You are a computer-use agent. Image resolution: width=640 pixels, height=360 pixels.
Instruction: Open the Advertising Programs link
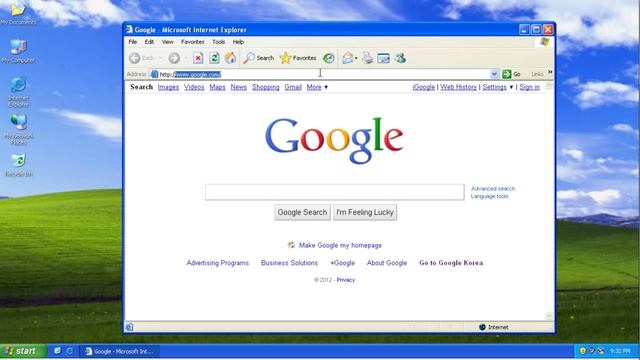pos(218,263)
